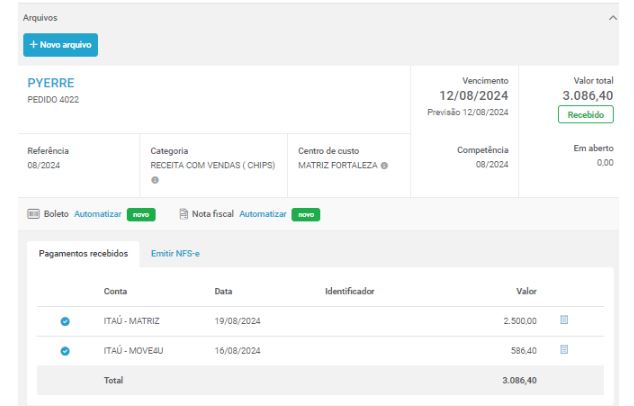Click info icon beside MATRIZ FORTALEZA

click(x=384, y=165)
